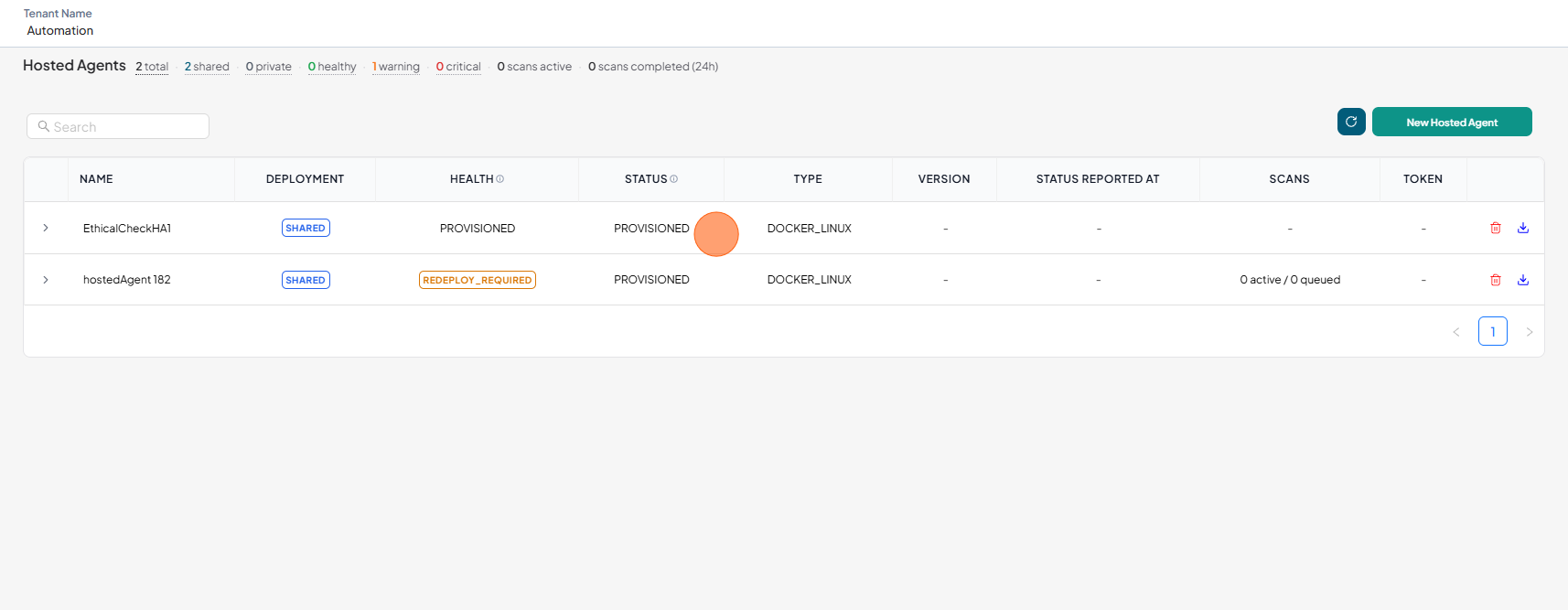Filter by 0 critical agents
The image size is (1568, 610).
coord(458,67)
